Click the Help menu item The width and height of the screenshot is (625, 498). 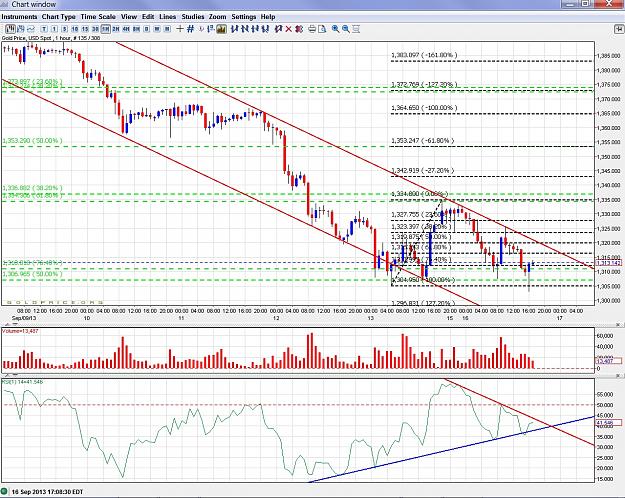268,17
